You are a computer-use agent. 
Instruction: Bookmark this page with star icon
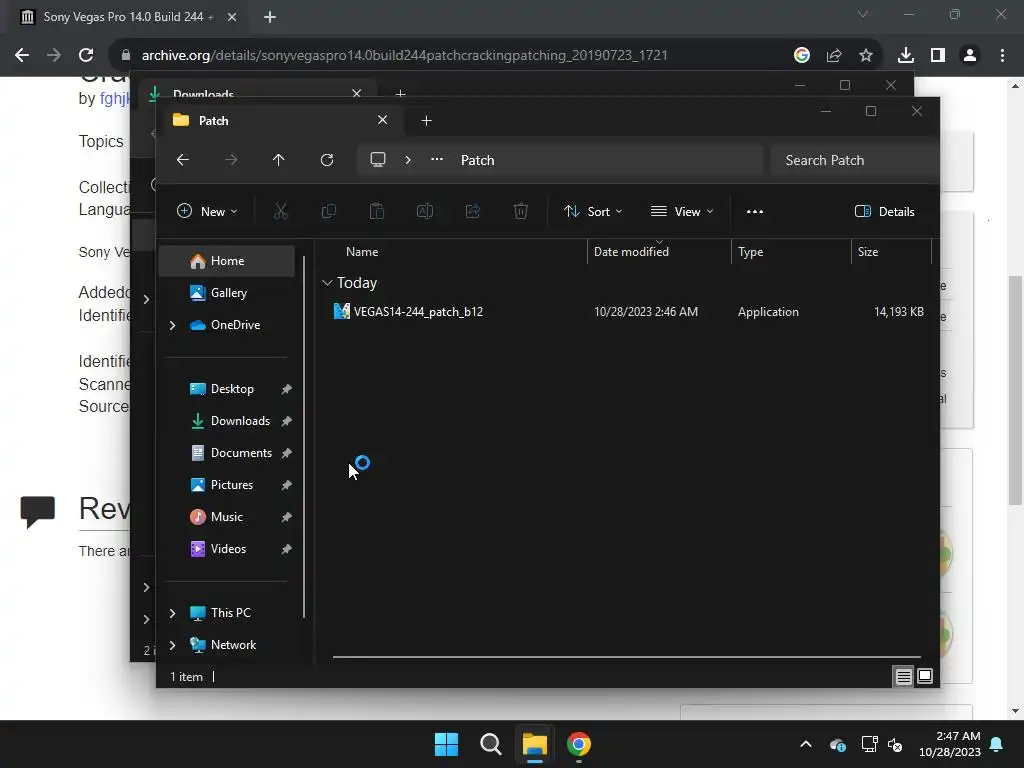point(866,56)
